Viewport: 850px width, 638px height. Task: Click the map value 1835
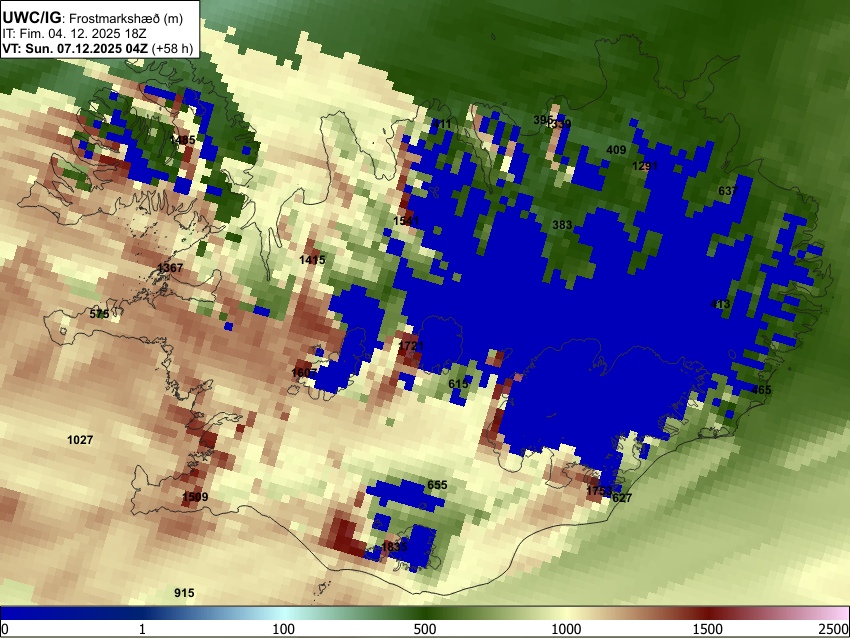click(x=394, y=546)
